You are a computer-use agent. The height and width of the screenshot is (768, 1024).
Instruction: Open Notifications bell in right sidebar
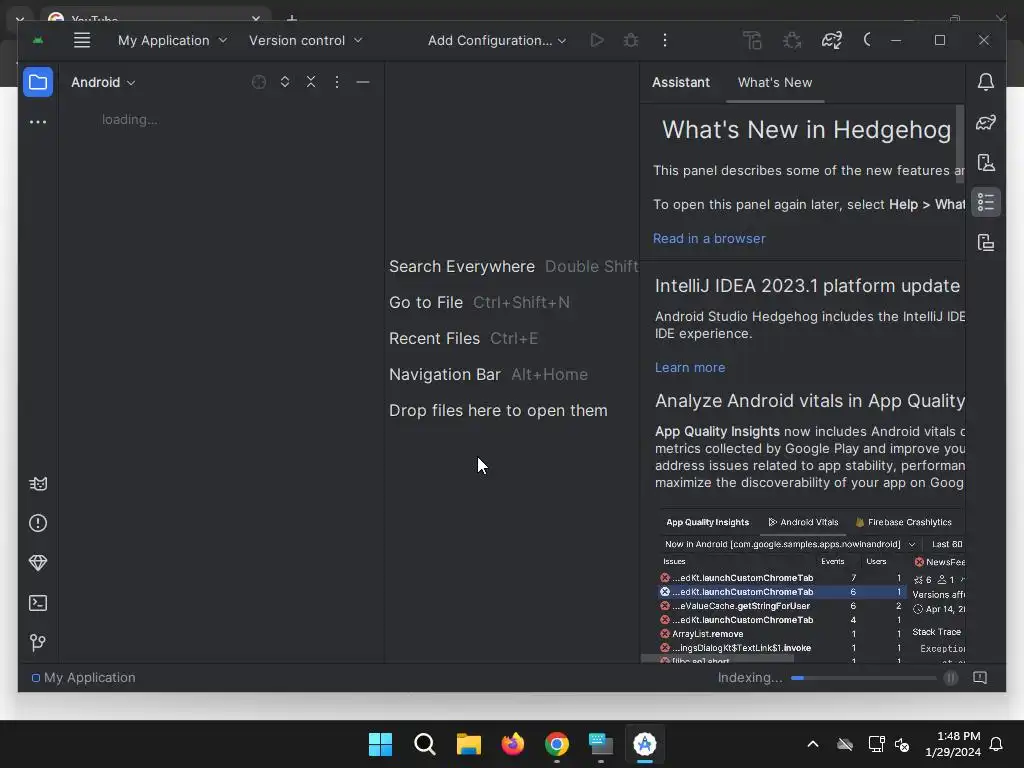[986, 82]
